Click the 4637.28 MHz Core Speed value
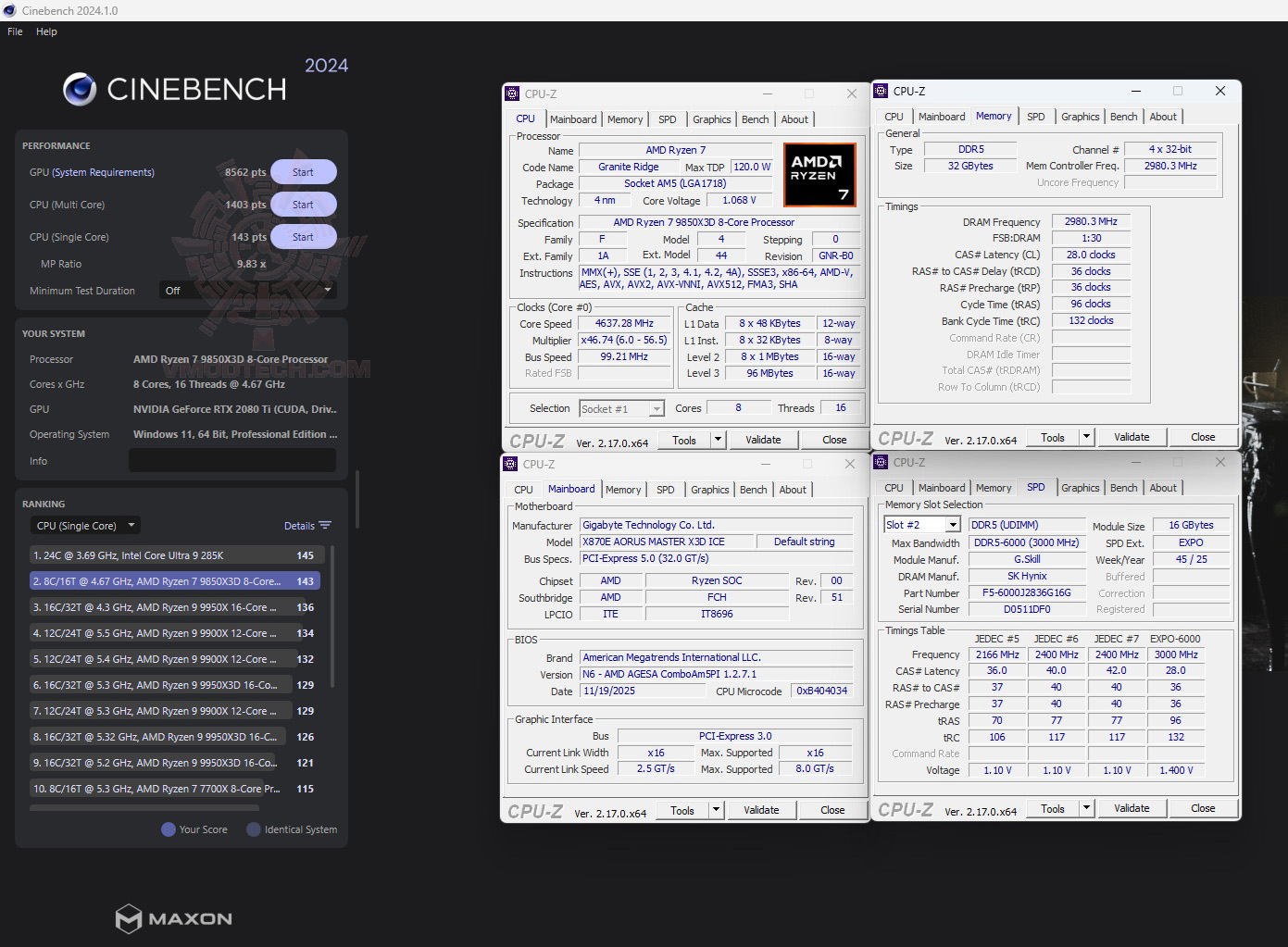This screenshot has width=1288, height=947. [x=624, y=324]
